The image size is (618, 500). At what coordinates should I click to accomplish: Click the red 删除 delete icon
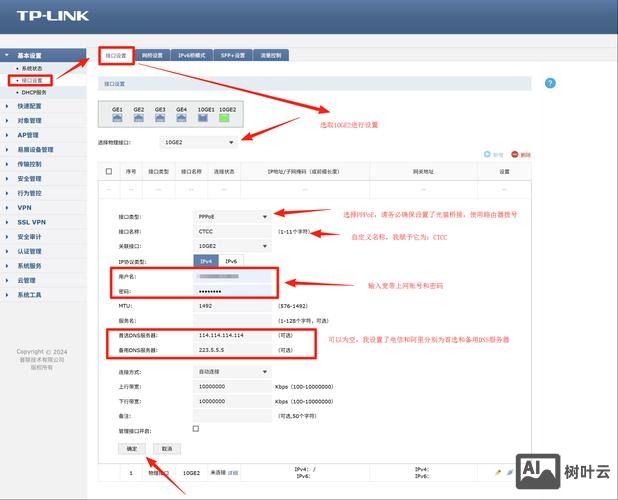(514, 155)
